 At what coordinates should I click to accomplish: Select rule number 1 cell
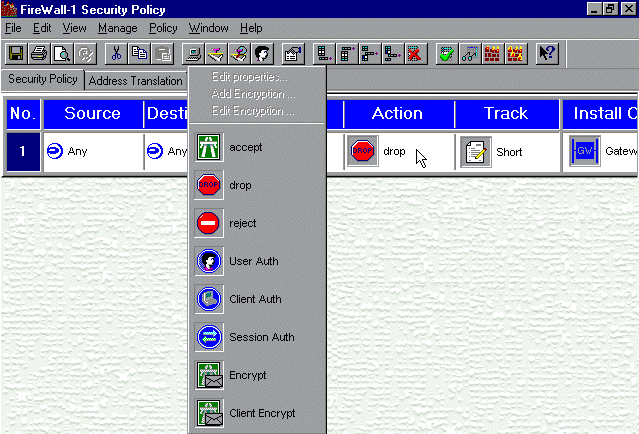point(23,152)
